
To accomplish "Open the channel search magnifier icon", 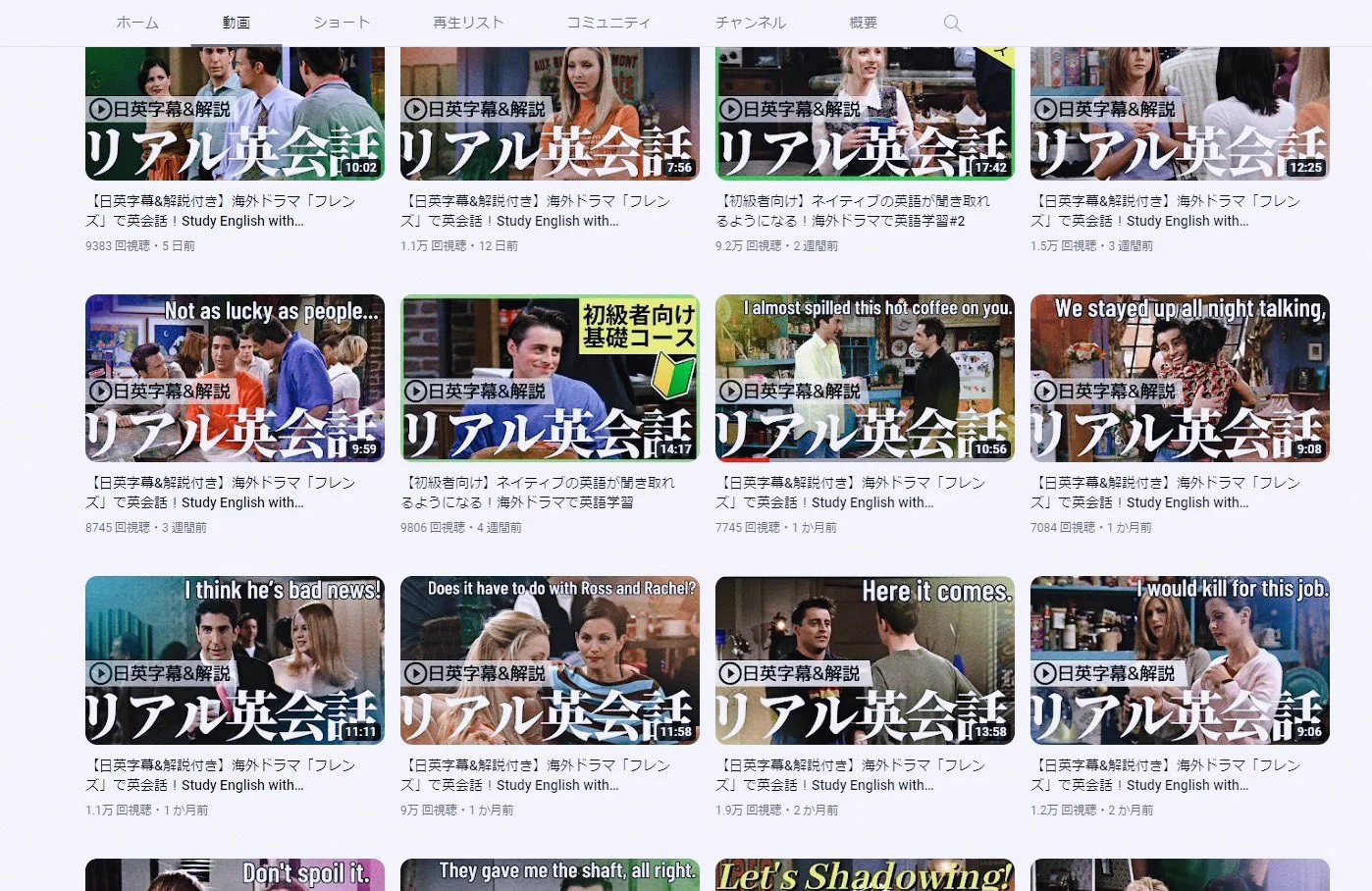I will coord(952,23).
